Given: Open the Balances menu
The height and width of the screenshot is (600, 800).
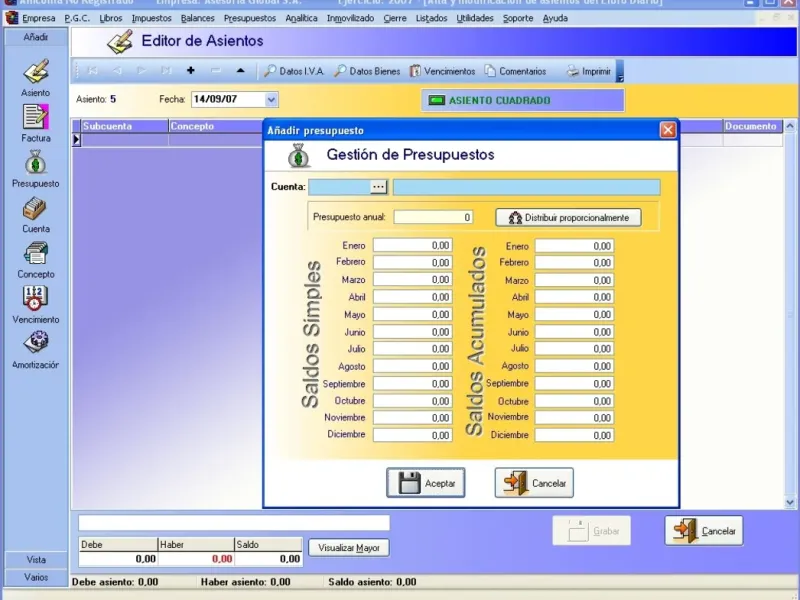Looking at the screenshot, I should pos(197,18).
